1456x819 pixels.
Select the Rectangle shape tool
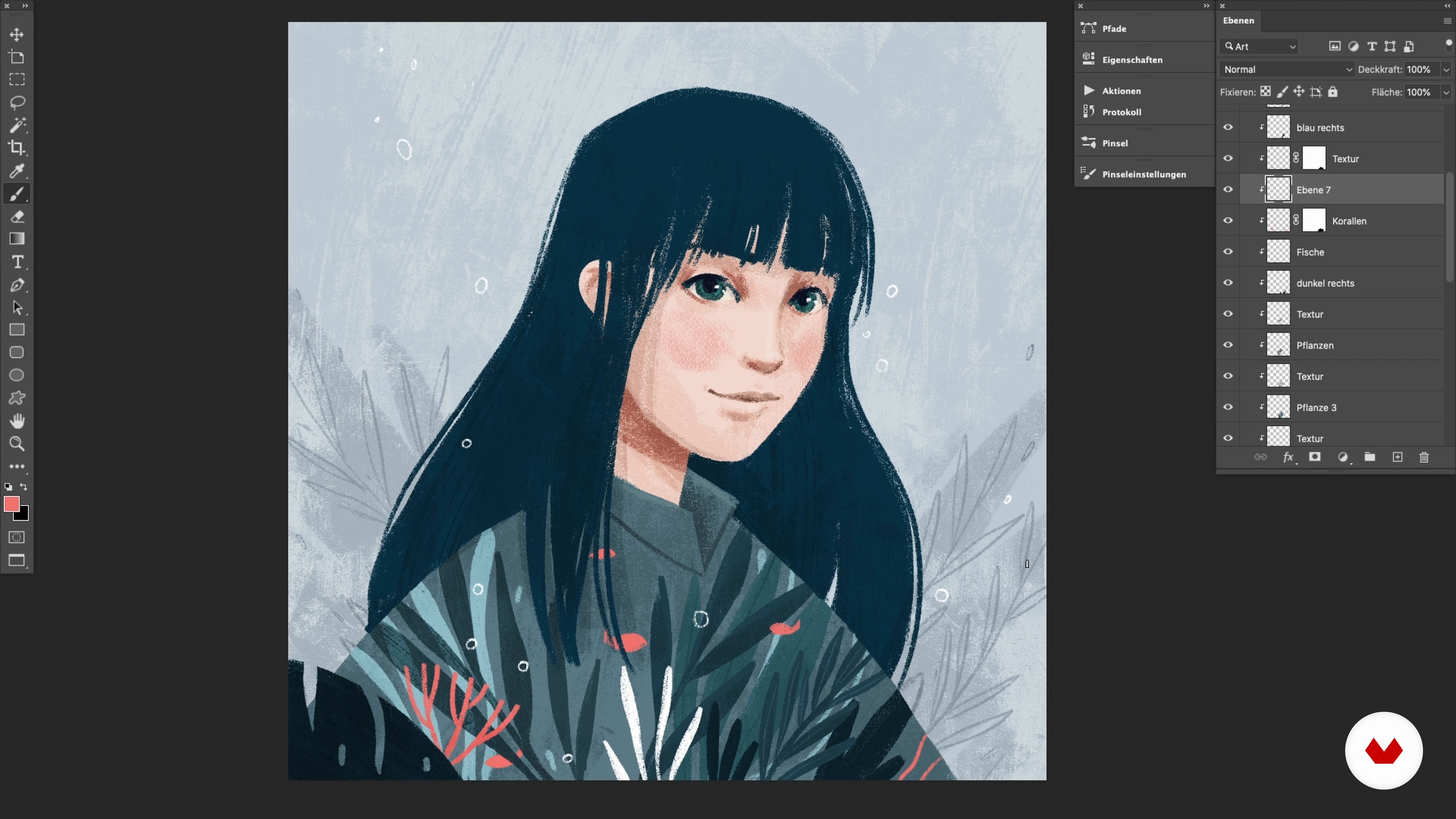(16, 329)
